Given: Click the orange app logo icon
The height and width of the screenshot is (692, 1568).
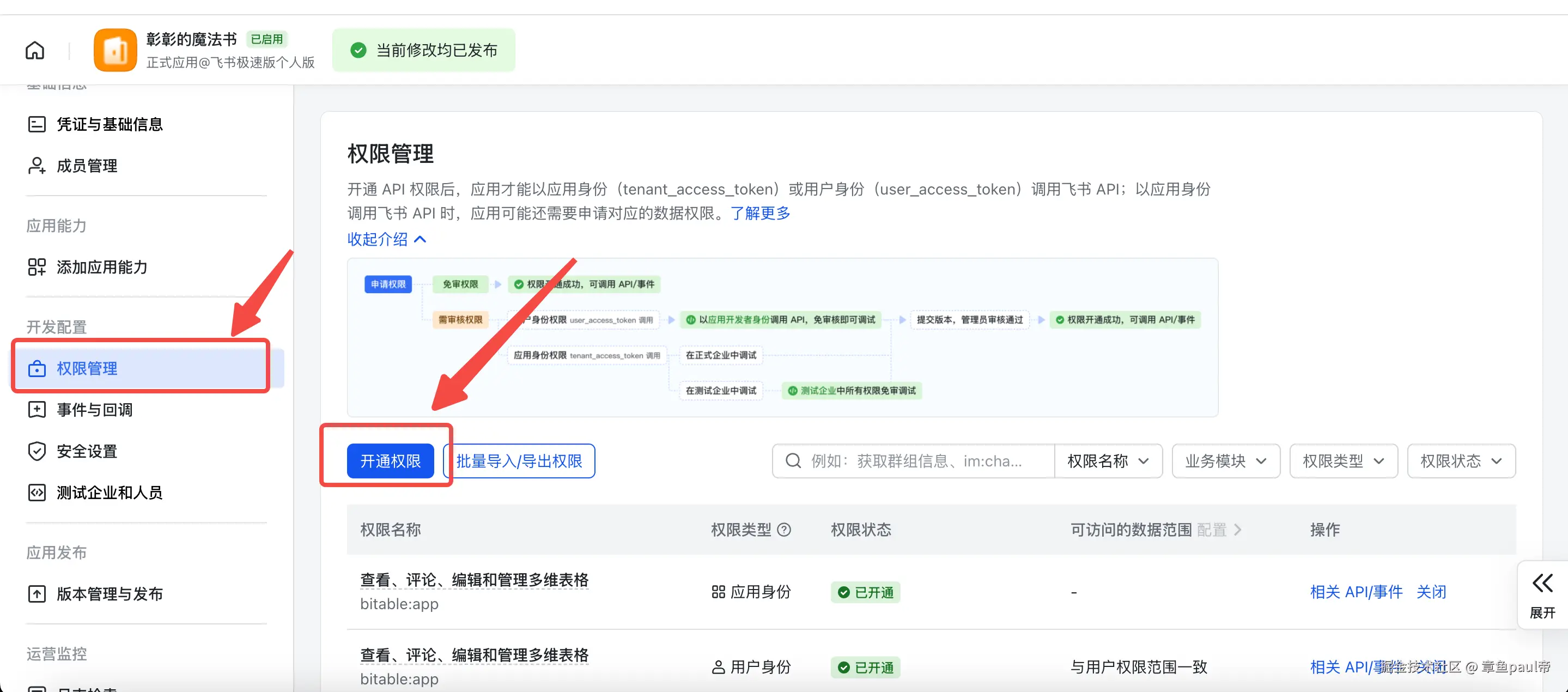Looking at the screenshot, I should tap(115, 51).
